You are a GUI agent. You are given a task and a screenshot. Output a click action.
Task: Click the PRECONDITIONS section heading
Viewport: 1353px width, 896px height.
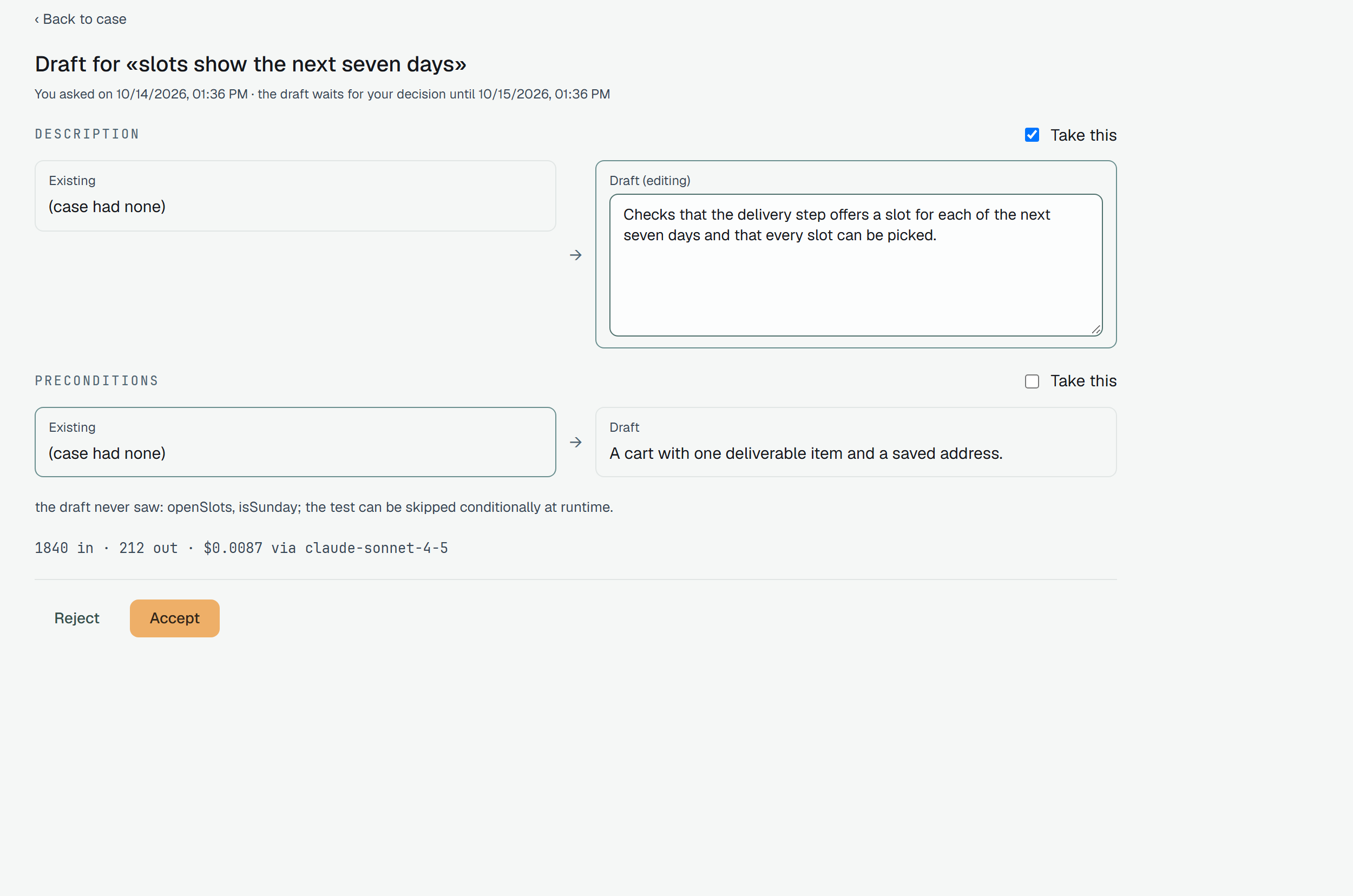tap(96, 381)
